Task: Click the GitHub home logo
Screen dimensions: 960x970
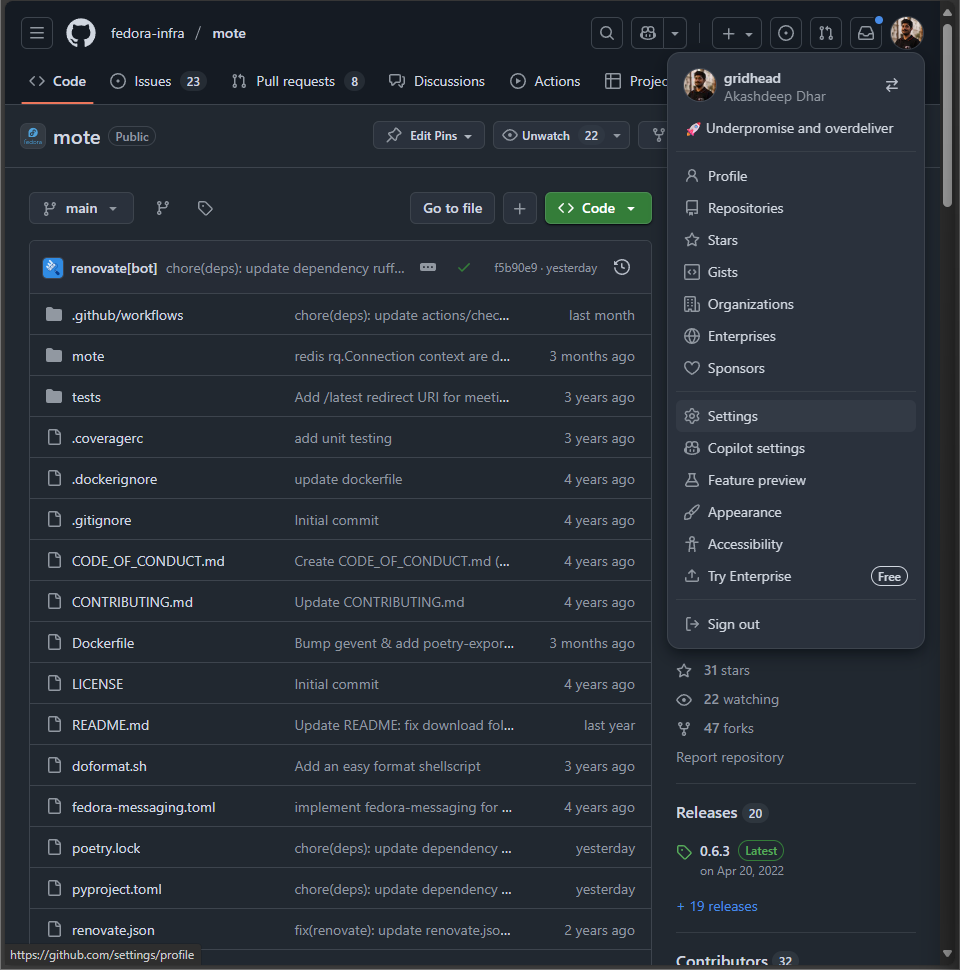Action: click(x=80, y=32)
